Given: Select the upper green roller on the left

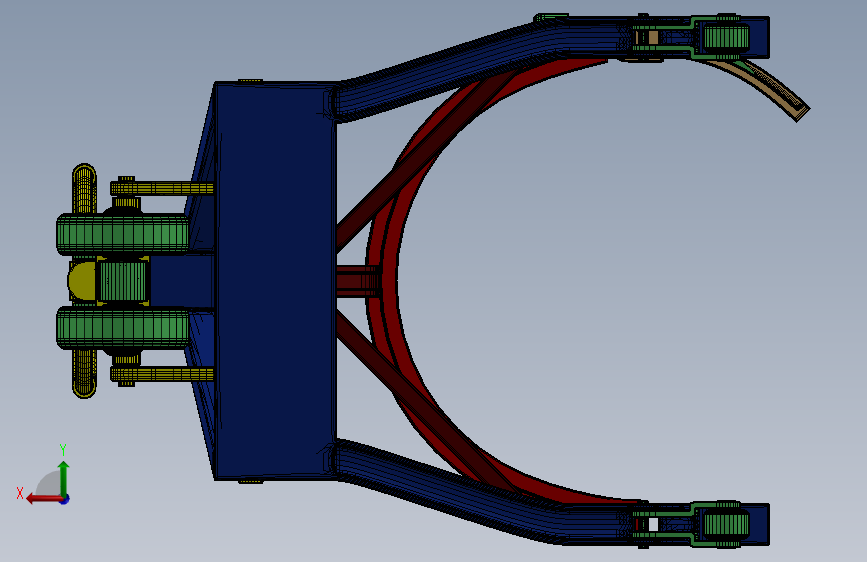Looking at the screenshot, I should [123, 234].
